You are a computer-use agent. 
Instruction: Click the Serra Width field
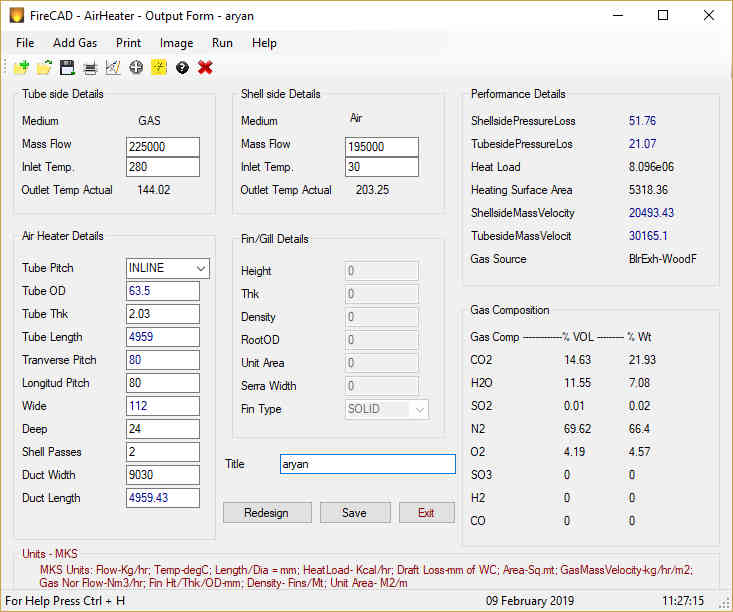[381, 386]
